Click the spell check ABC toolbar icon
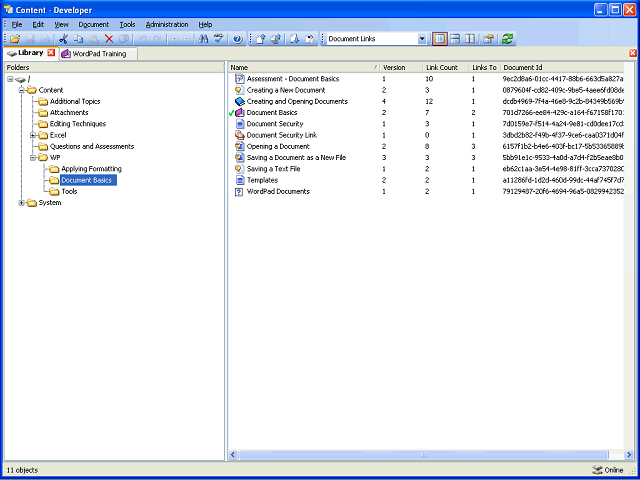640x480 pixels. 219,39
